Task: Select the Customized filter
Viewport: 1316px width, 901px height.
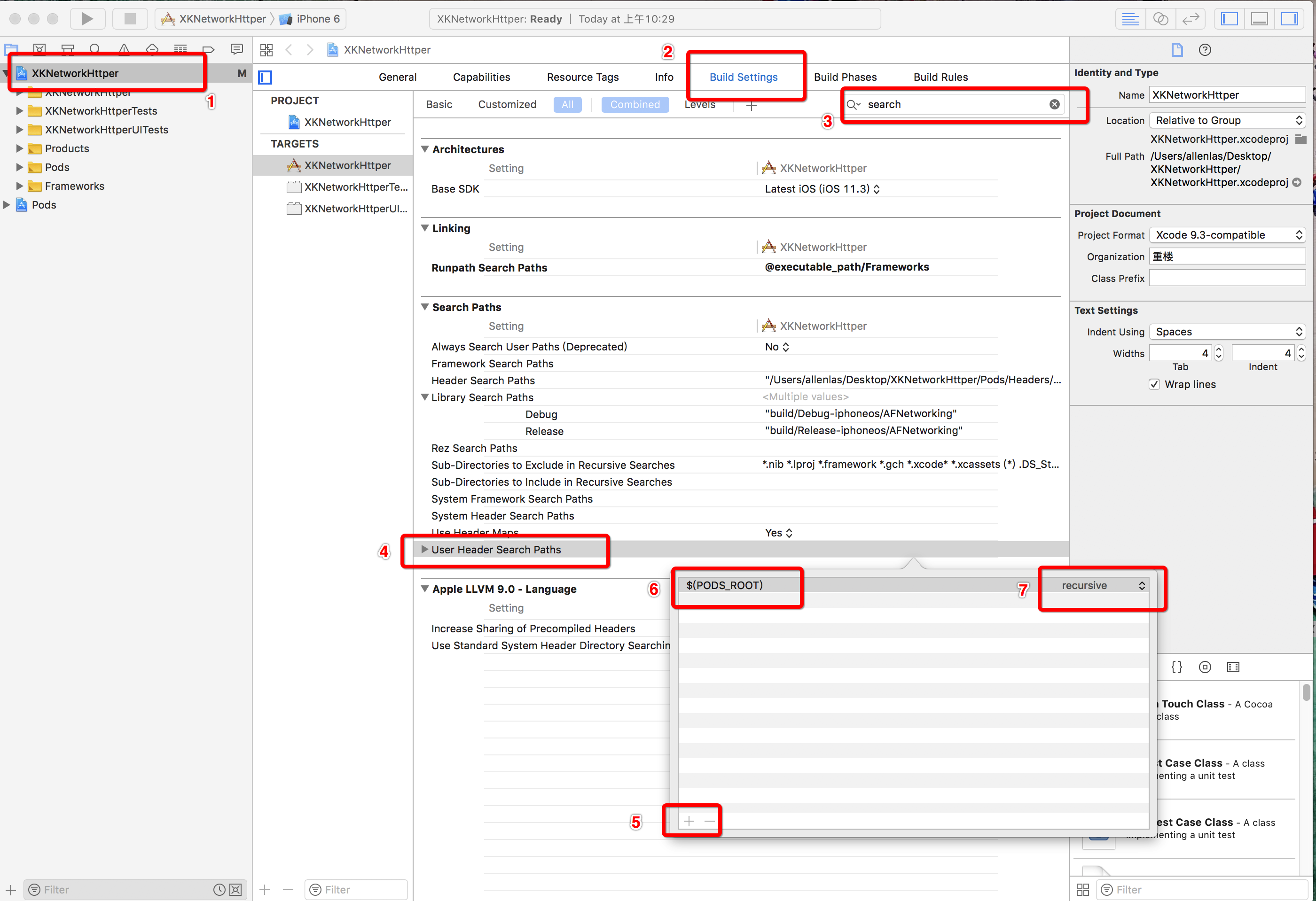Action: point(507,104)
